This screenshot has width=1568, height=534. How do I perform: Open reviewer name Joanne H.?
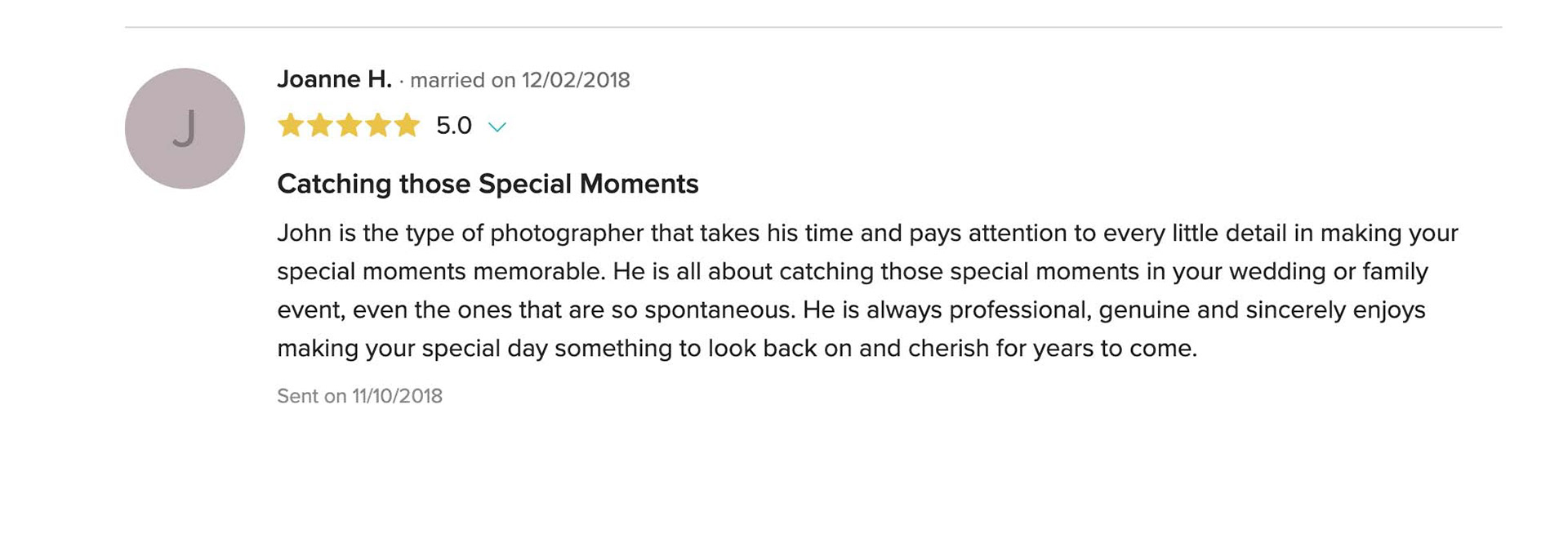pos(334,79)
